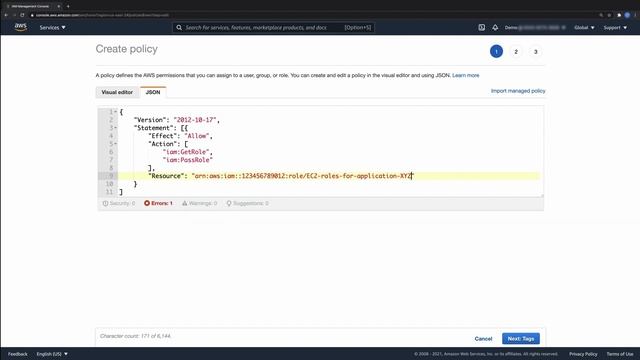
Task: Click the browser back arrow
Action: click(x=6, y=15)
